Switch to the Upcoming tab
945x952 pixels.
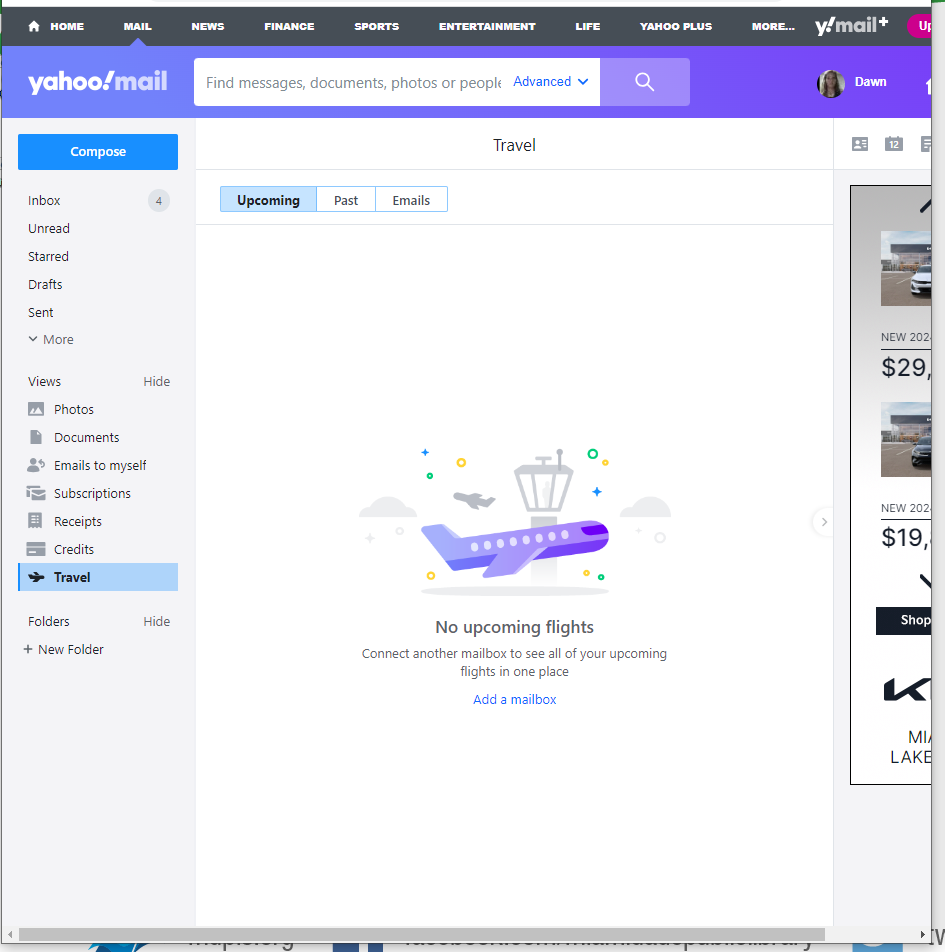[268, 200]
